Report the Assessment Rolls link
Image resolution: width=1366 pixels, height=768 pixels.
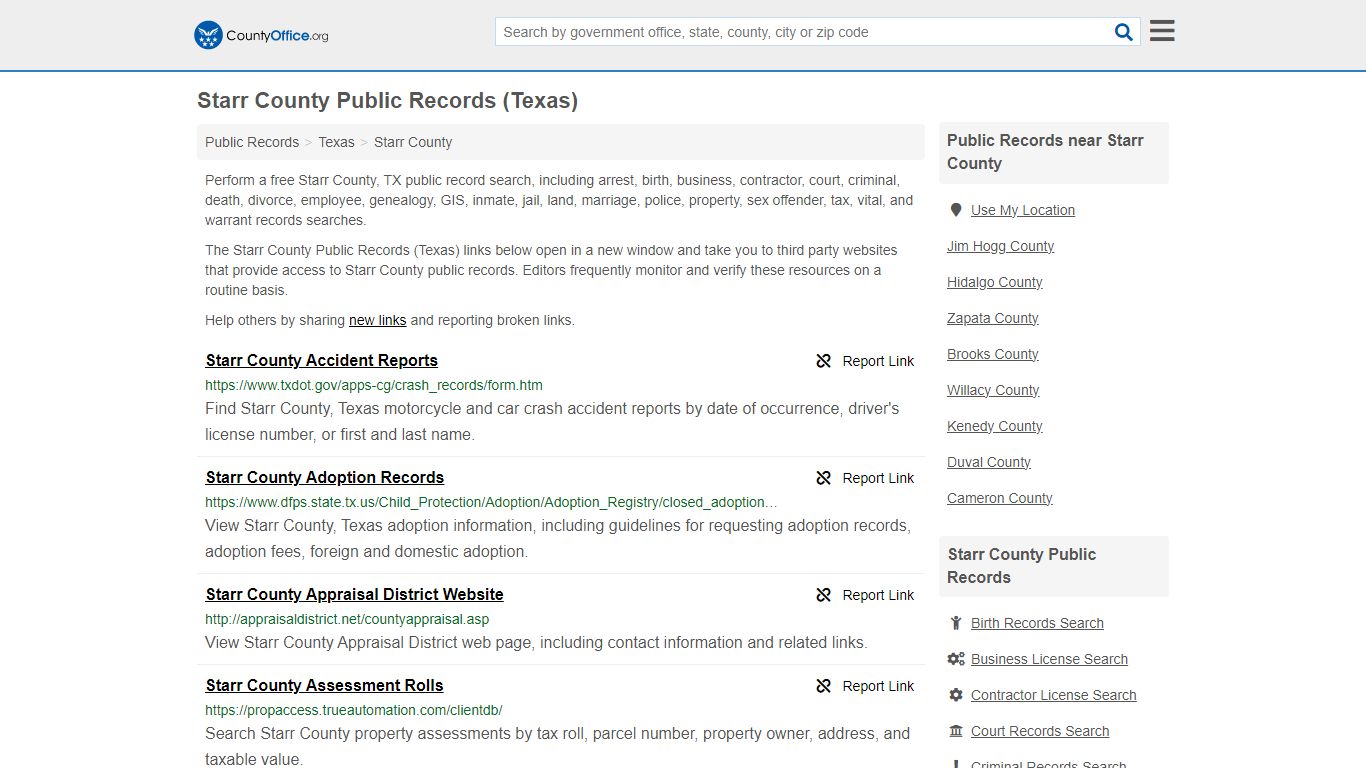(878, 686)
